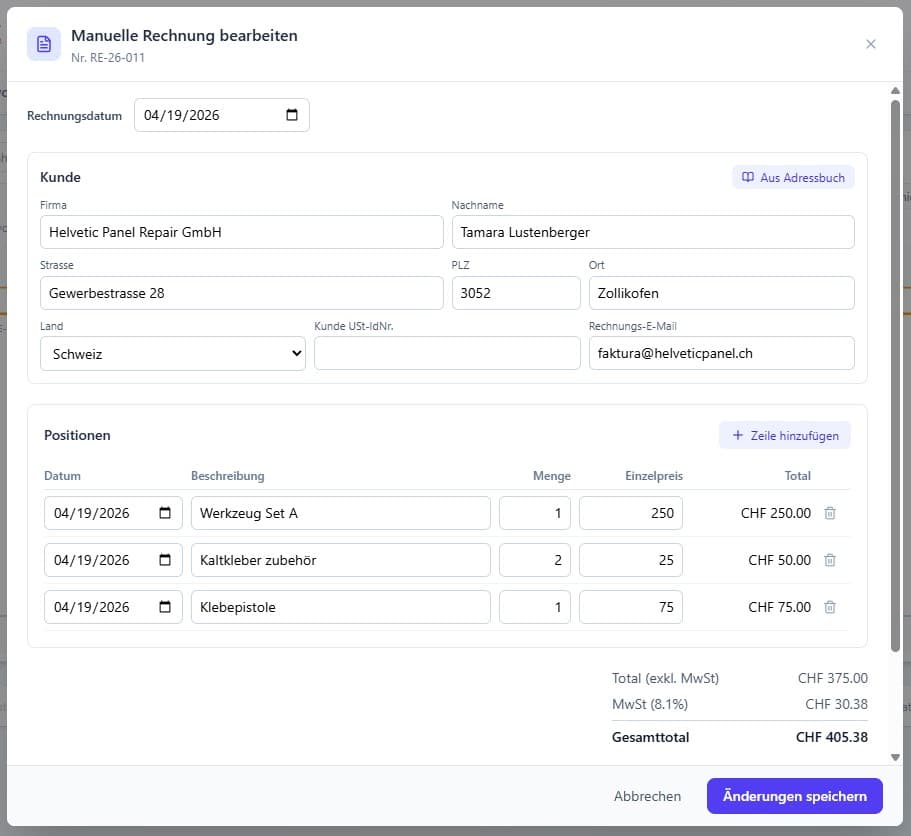Click the empty Kunde USt-IdNr. field
The height and width of the screenshot is (836, 911).
[446, 353]
